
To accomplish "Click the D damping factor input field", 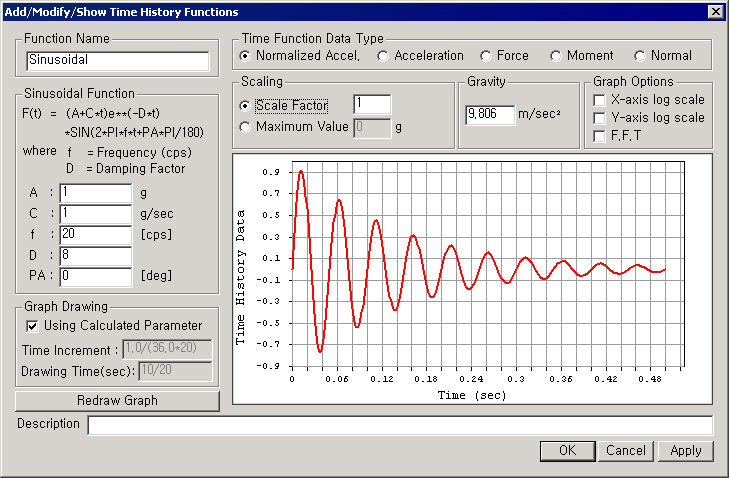I will [96, 256].
